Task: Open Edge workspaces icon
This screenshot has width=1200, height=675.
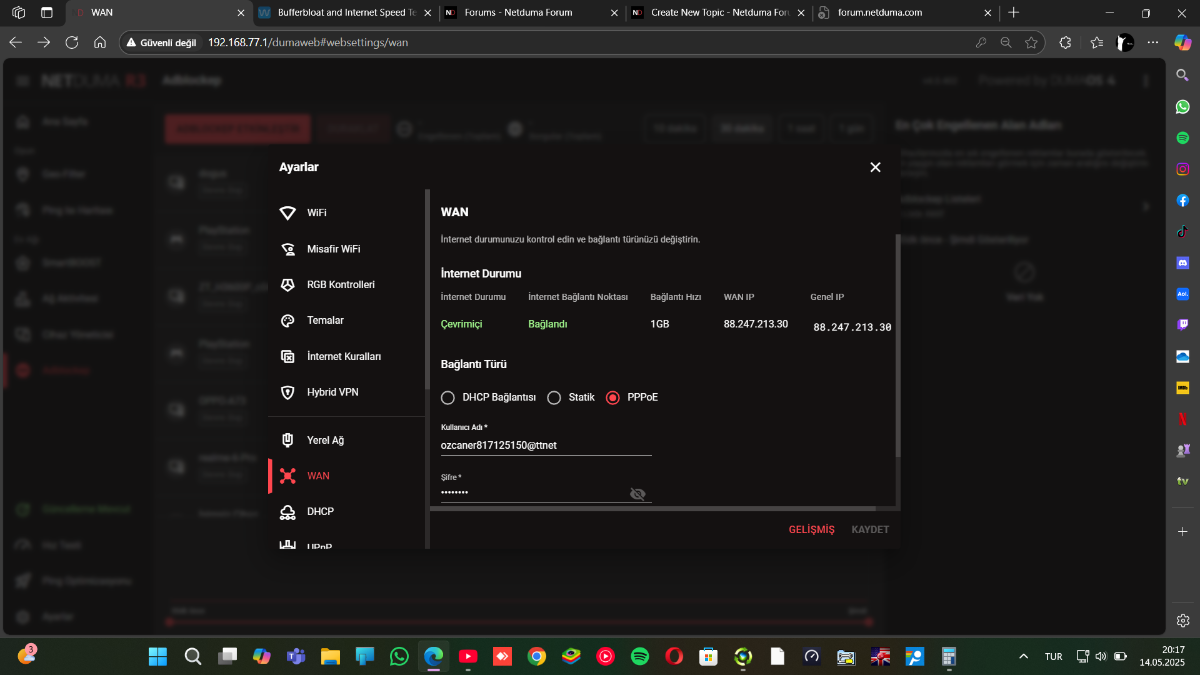Action: tap(18, 13)
